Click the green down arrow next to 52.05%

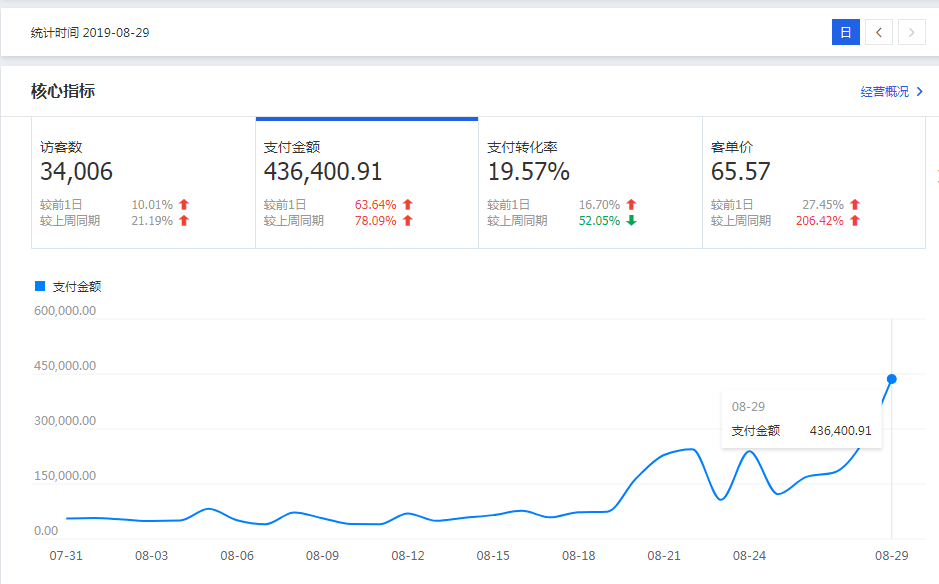(631, 221)
